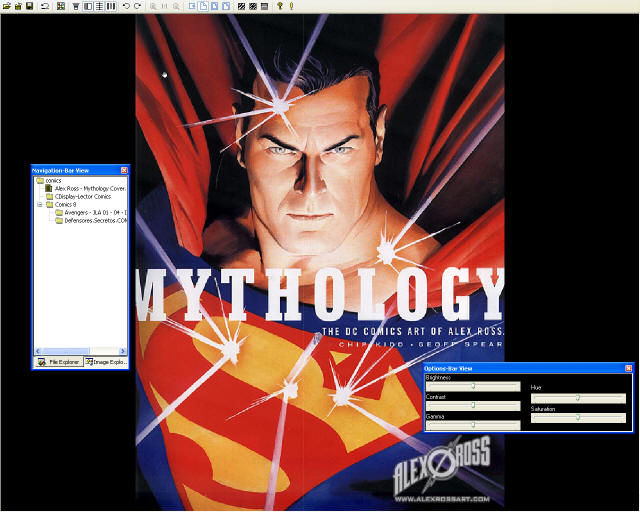This screenshot has height=512, width=640.
Task: Click the fourth blue page-fit icon
Action: (226, 6)
